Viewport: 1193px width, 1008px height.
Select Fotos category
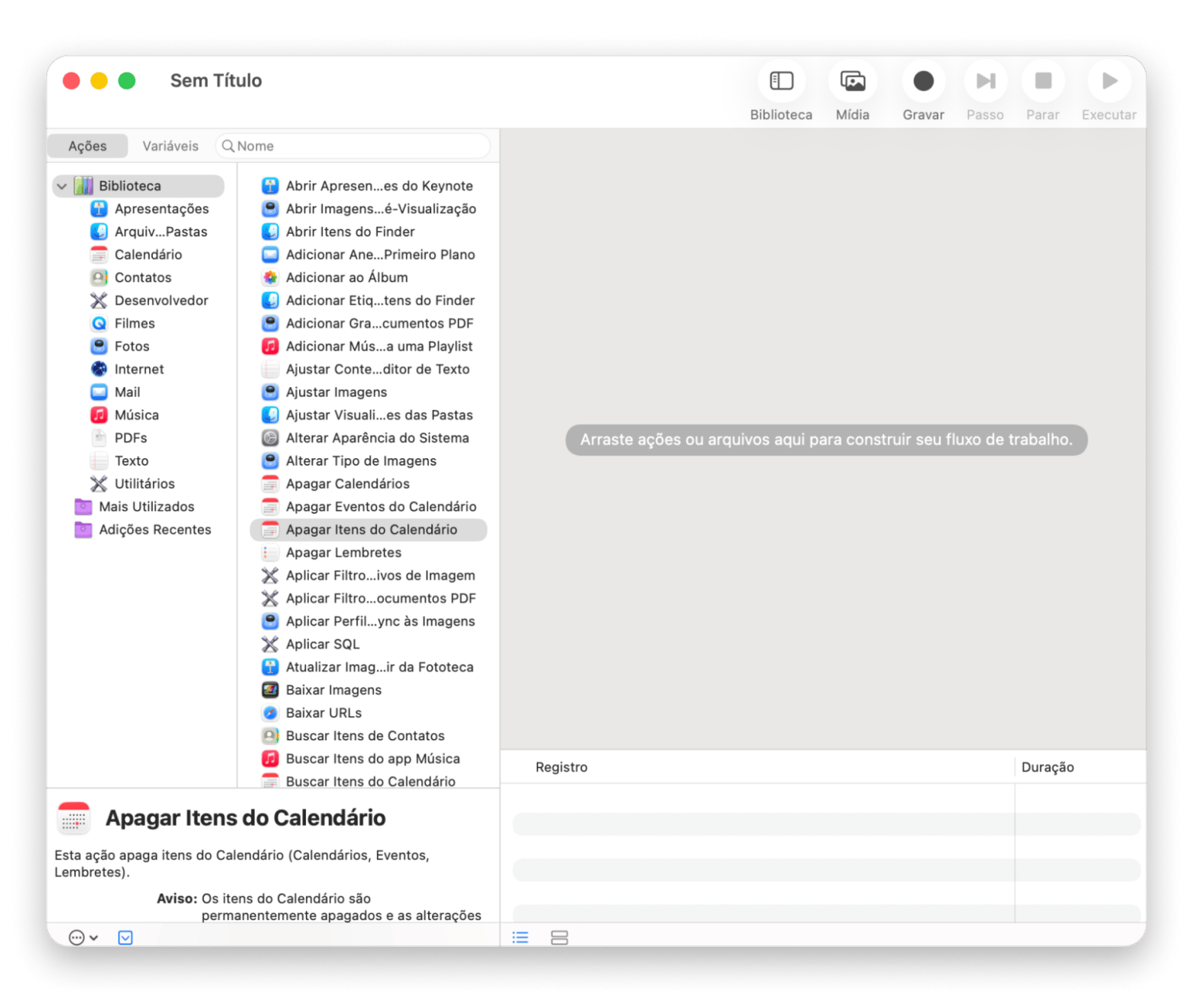click(x=120, y=346)
